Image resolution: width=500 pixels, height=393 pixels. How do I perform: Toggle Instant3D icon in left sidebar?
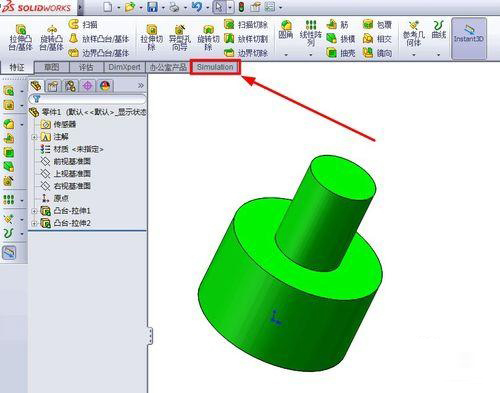9,252
